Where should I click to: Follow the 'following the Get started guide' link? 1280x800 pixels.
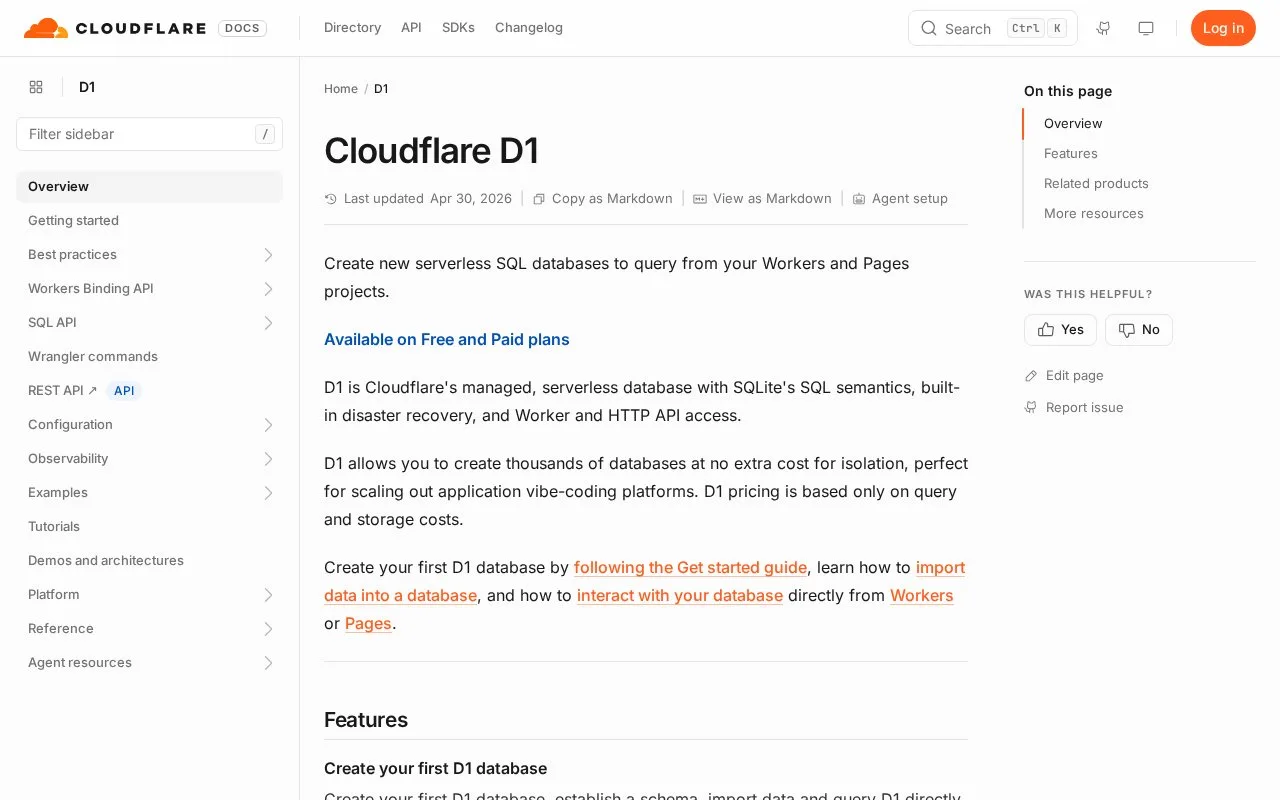pyautogui.click(x=690, y=567)
